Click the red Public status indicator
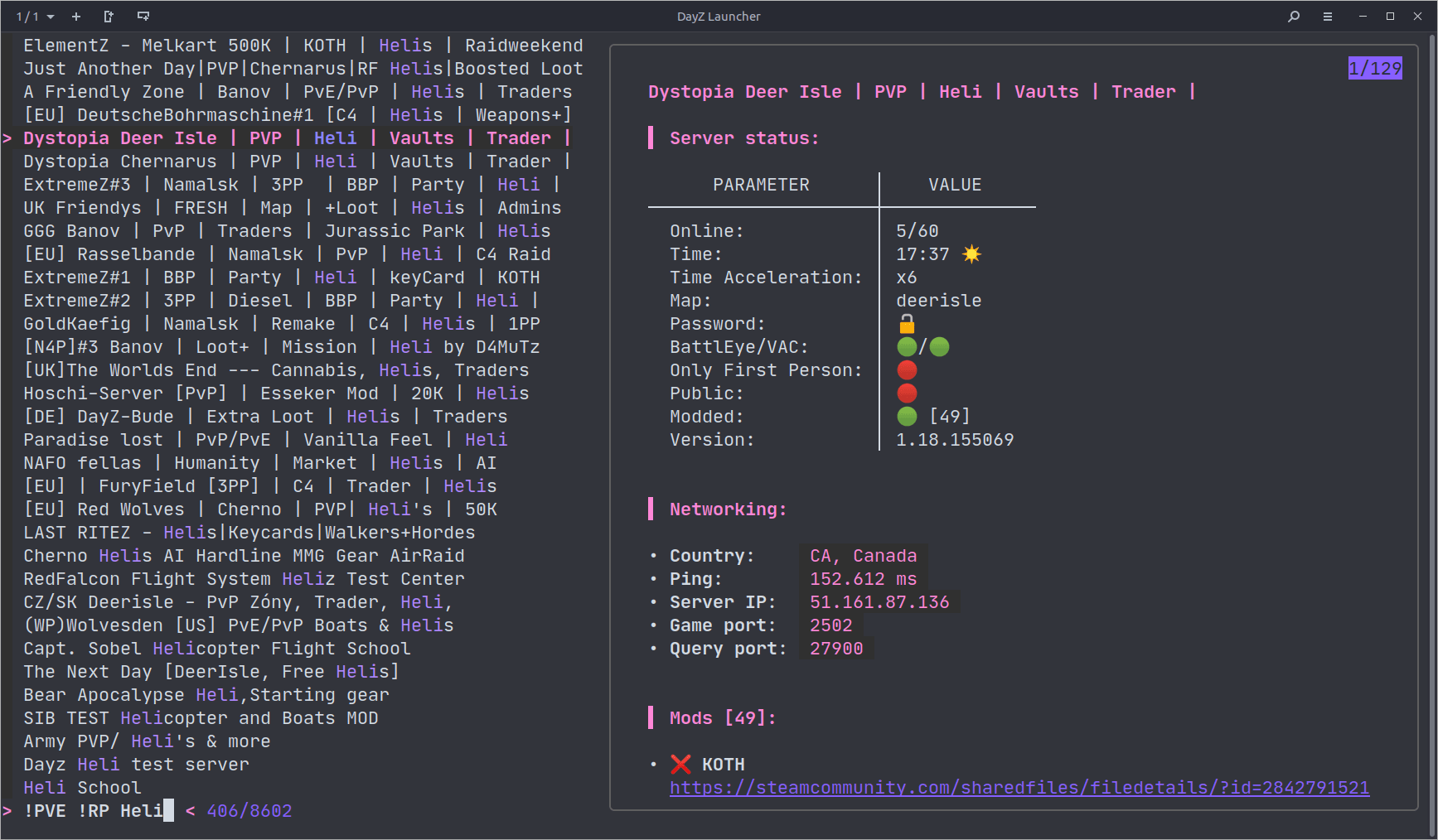1438x840 pixels. [x=907, y=393]
